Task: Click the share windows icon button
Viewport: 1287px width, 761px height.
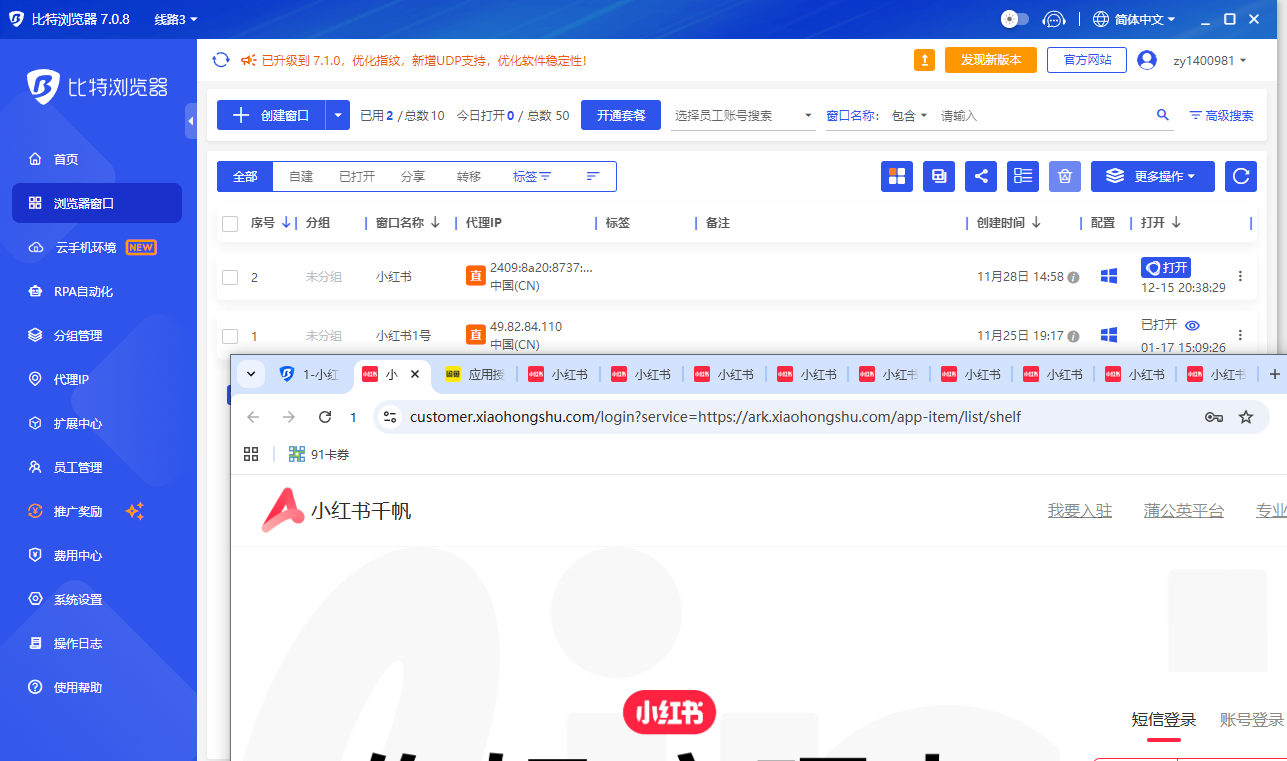Action: pyautogui.click(x=981, y=176)
